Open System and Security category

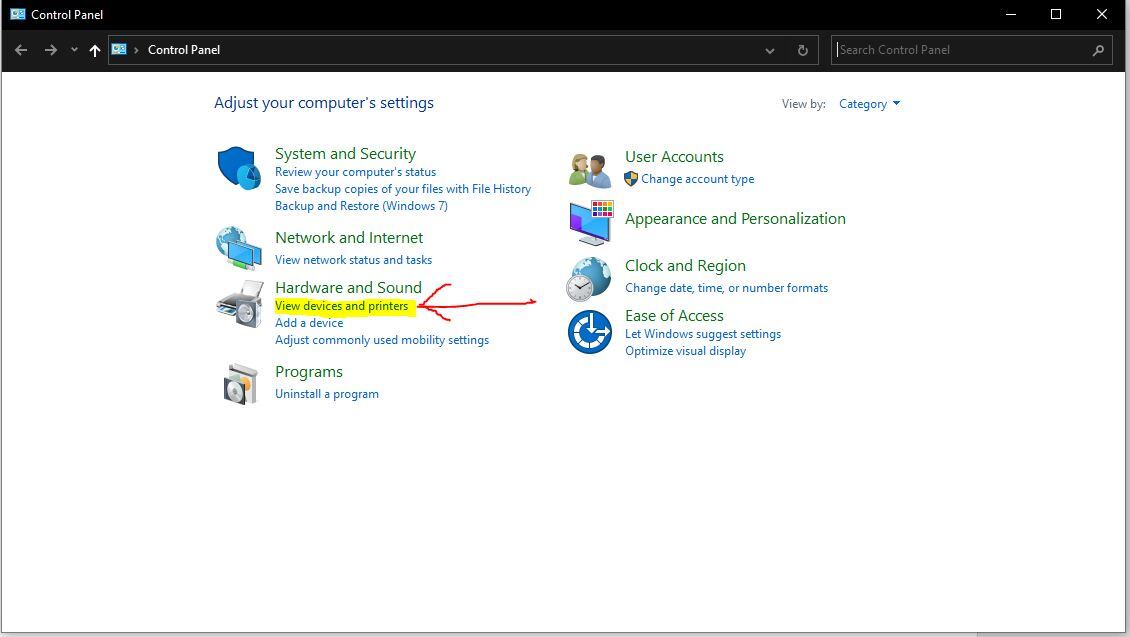tap(345, 153)
